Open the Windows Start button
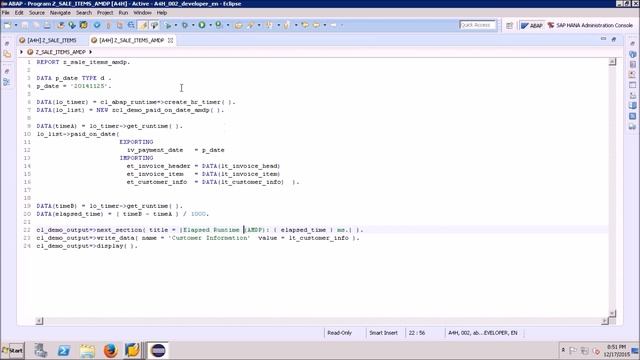The height and width of the screenshot is (360, 640). tap(13, 351)
